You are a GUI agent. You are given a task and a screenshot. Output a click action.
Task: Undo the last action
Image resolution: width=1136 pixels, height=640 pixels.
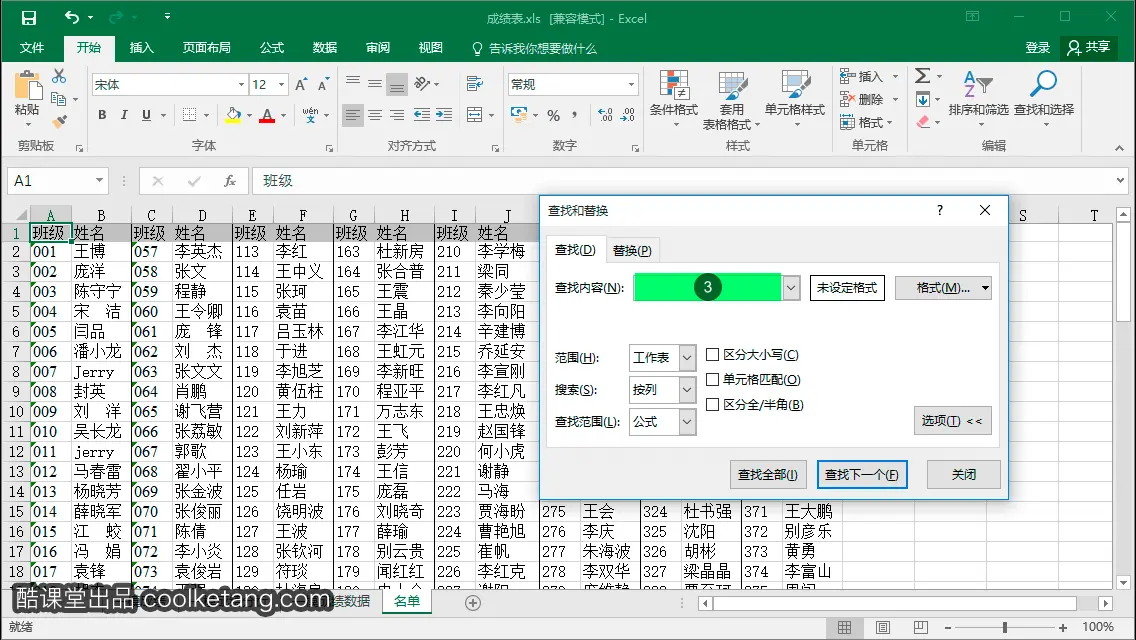[x=72, y=17]
